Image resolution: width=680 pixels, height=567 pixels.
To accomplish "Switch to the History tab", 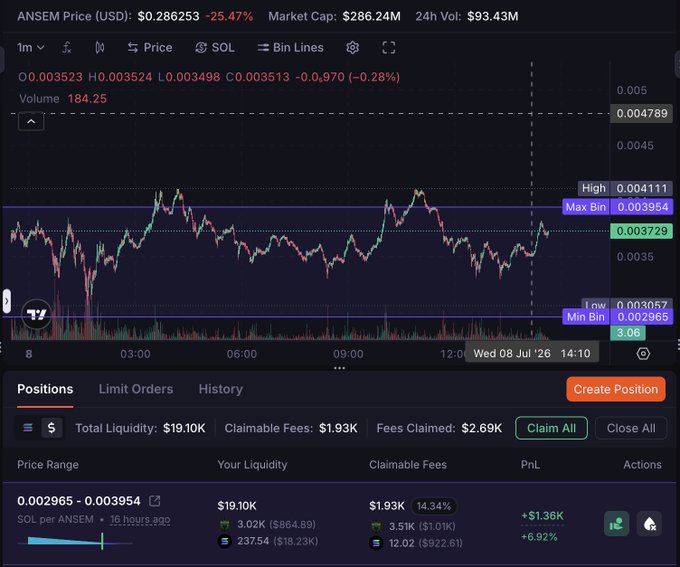I will tap(221, 389).
